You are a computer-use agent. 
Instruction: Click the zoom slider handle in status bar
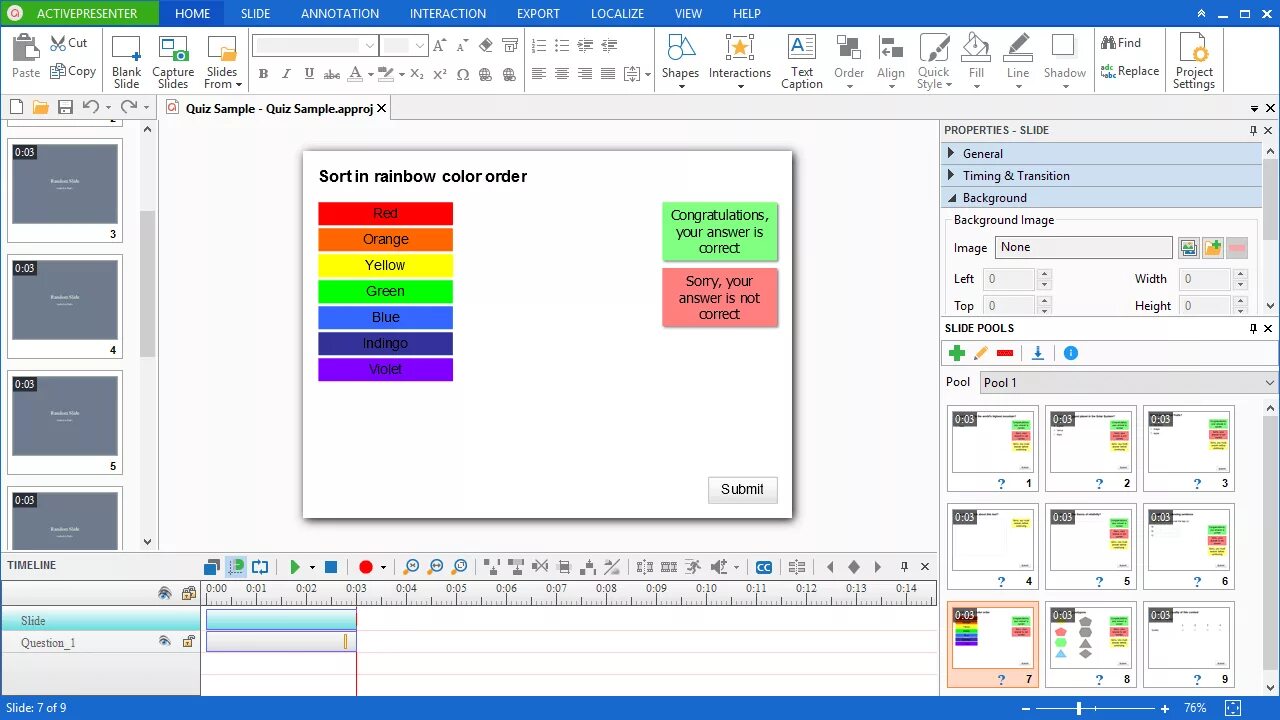click(x=1078, y=708)
